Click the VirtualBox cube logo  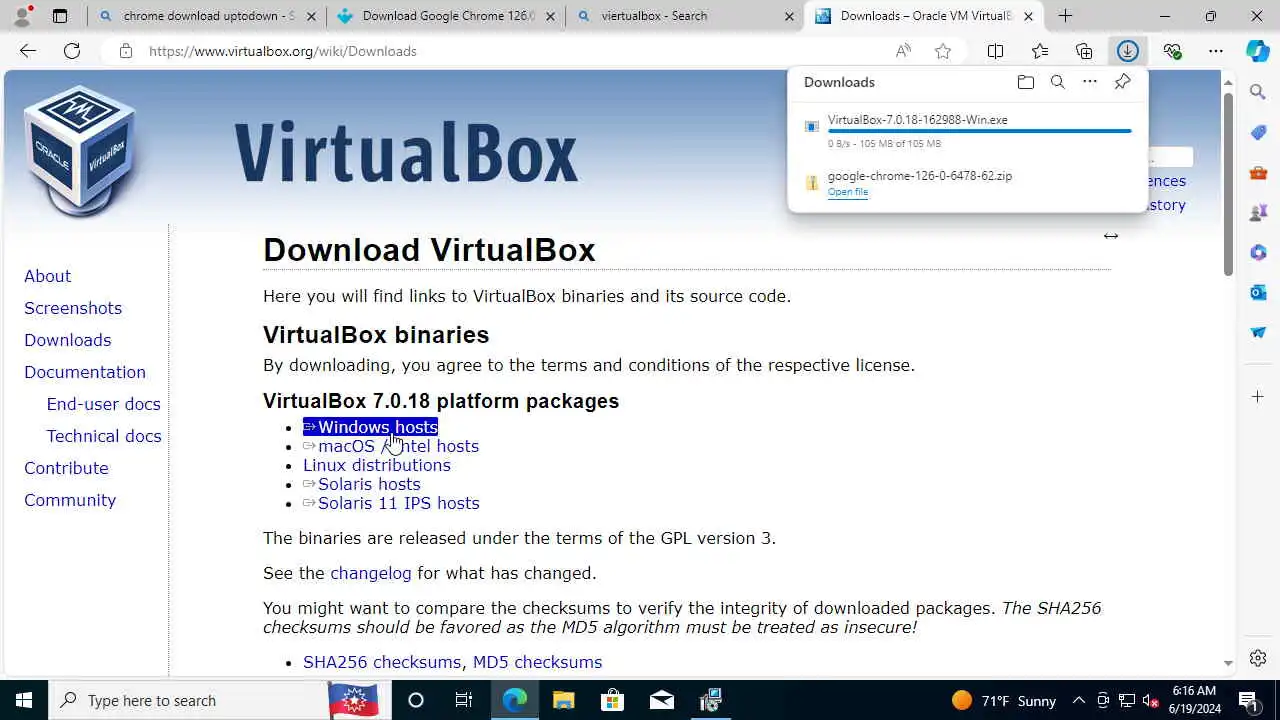80,150
